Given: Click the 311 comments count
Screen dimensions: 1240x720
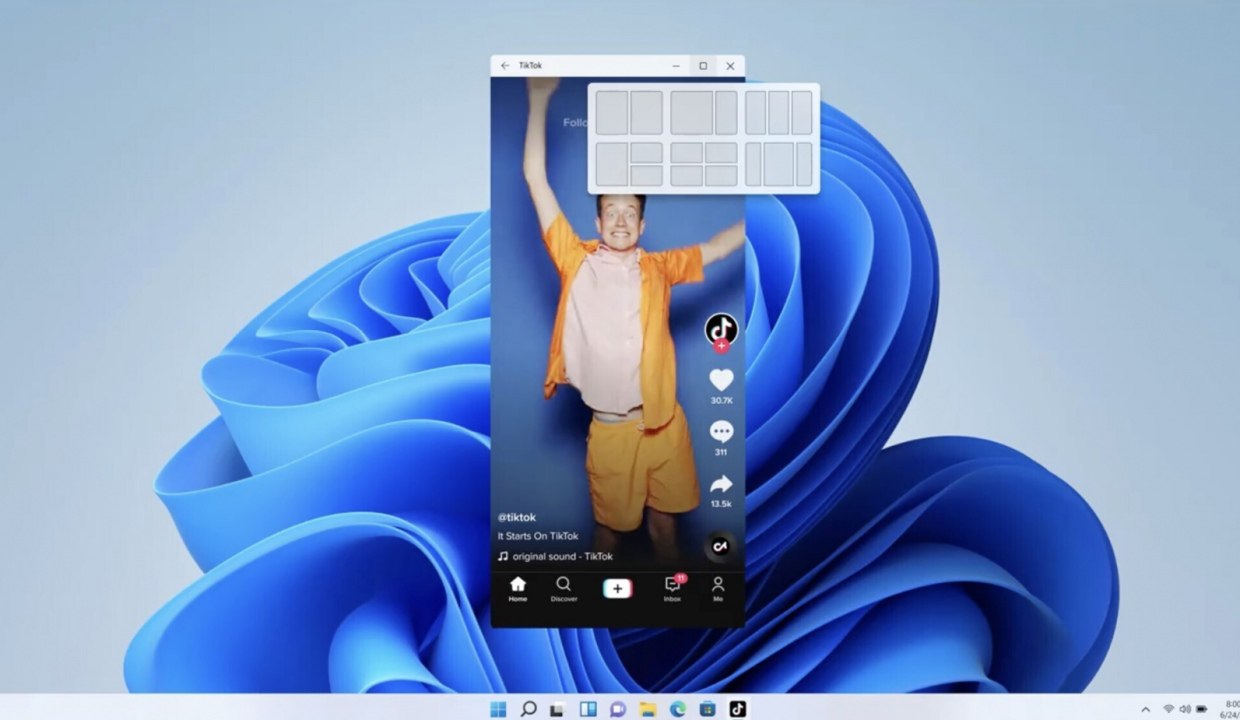Looking at the screenshot, I should 721,452.
